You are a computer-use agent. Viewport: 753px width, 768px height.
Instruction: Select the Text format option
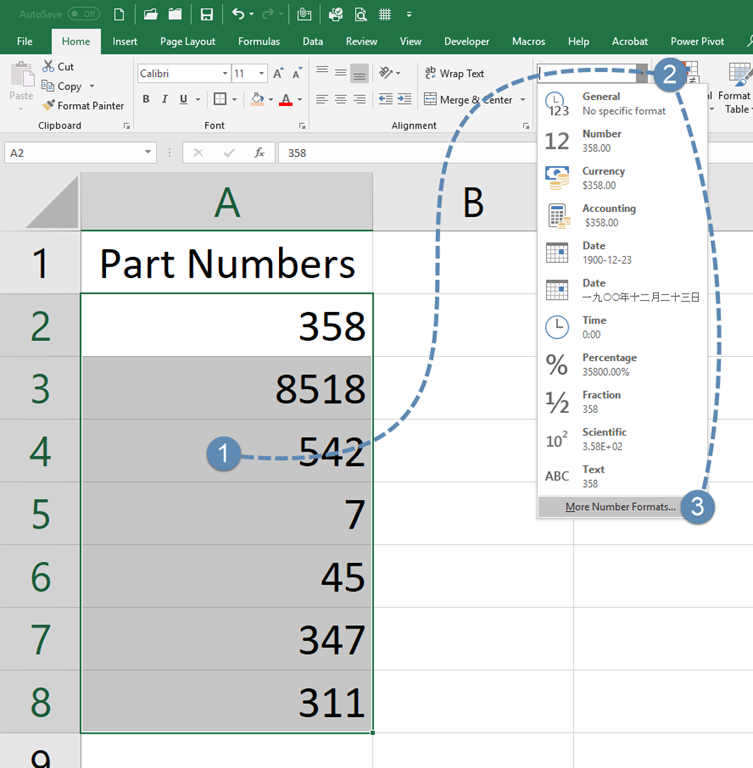[593, 476]
